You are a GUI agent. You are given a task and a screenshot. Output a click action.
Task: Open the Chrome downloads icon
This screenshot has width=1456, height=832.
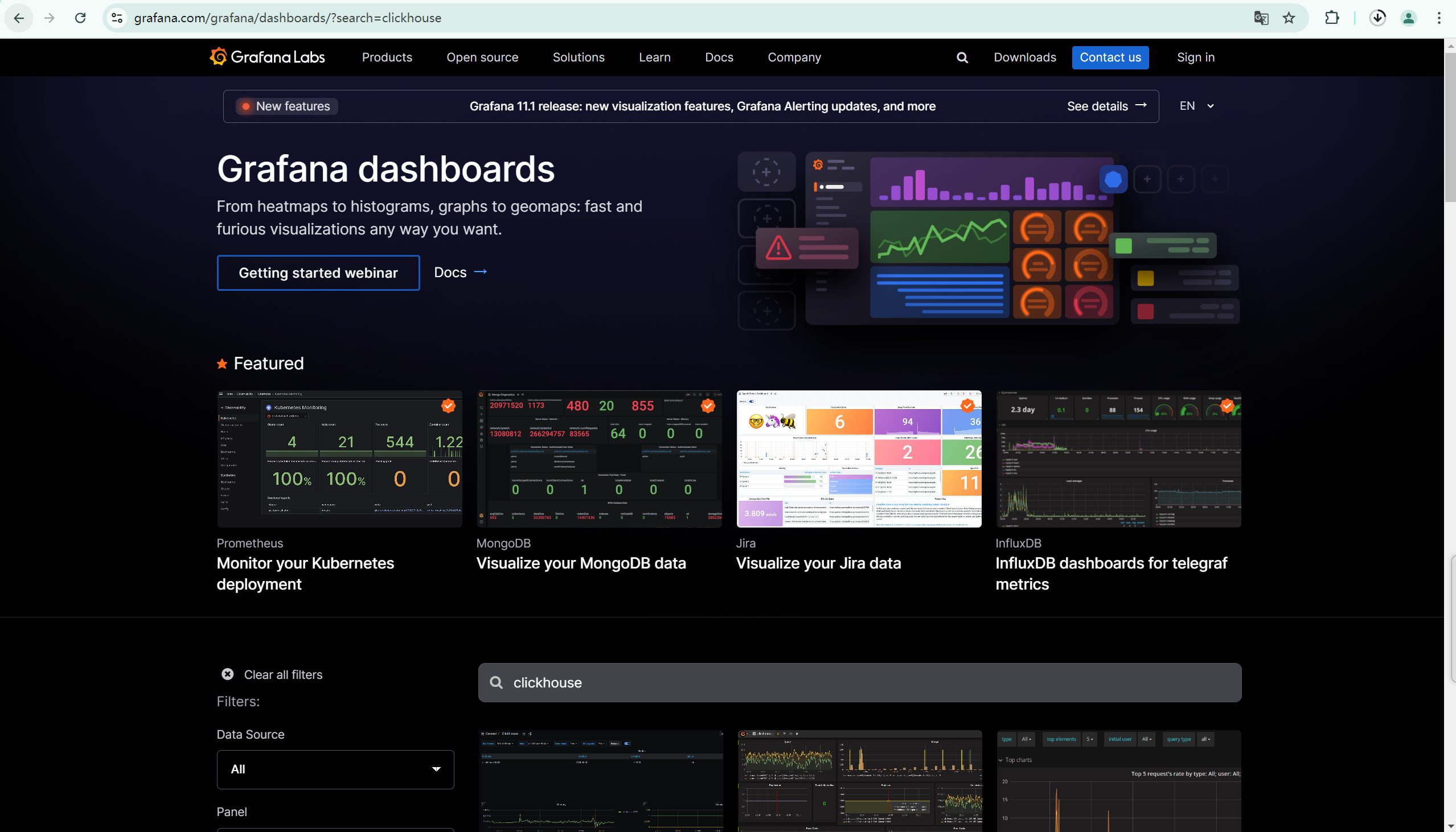(1377, 18)
